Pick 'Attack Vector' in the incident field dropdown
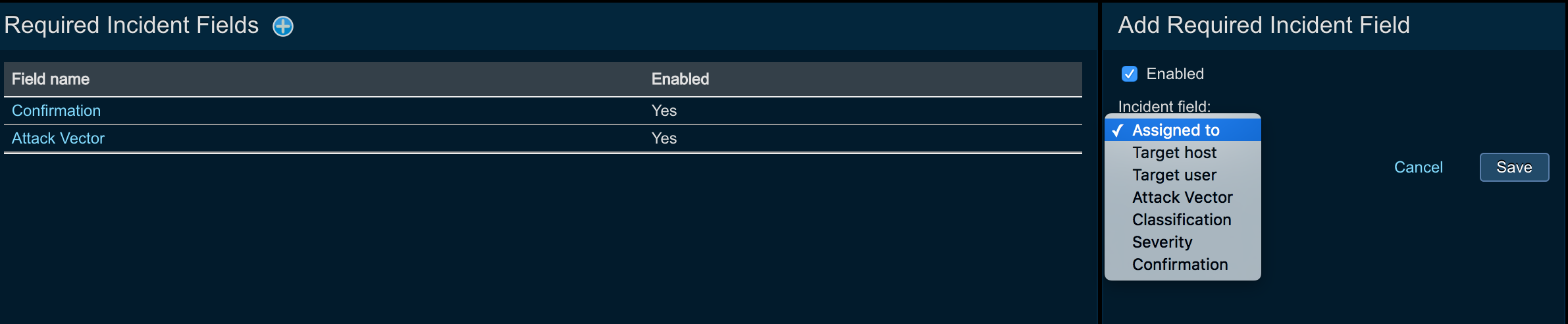 1182,198
